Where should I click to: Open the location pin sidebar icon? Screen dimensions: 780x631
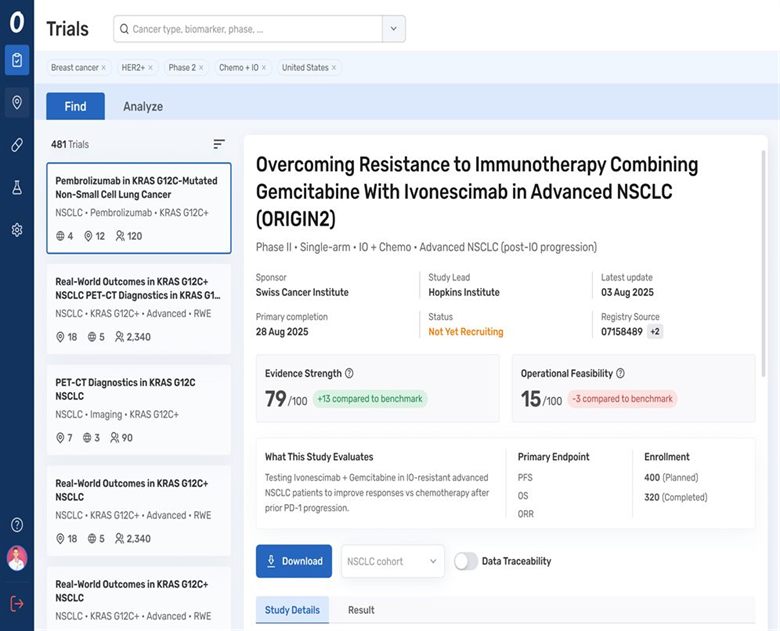tap(16, 102)
